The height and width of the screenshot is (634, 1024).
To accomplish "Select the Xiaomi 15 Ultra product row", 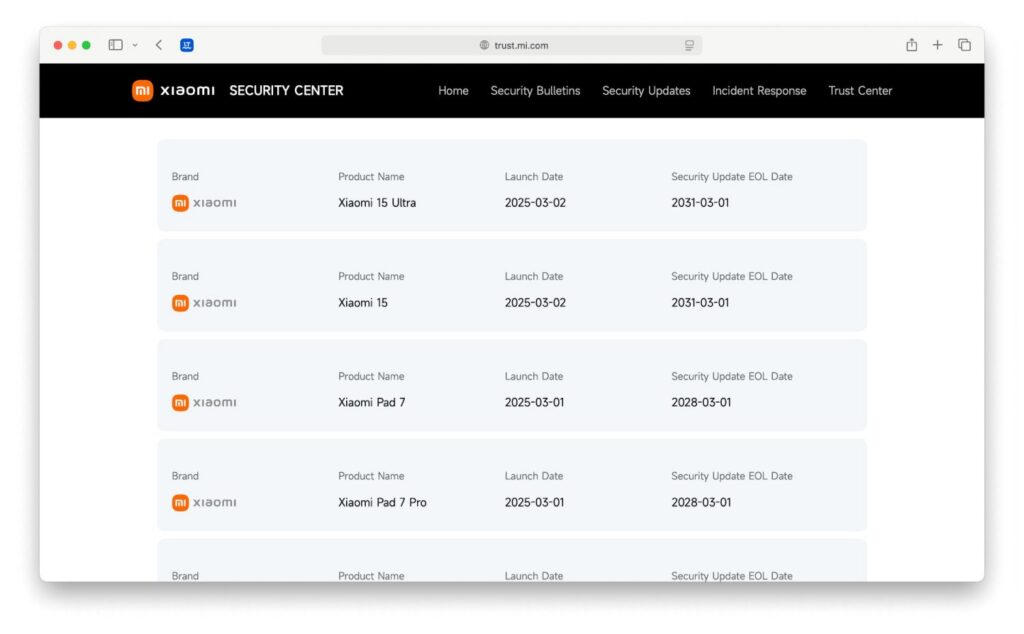I will (x=512, y=186).
